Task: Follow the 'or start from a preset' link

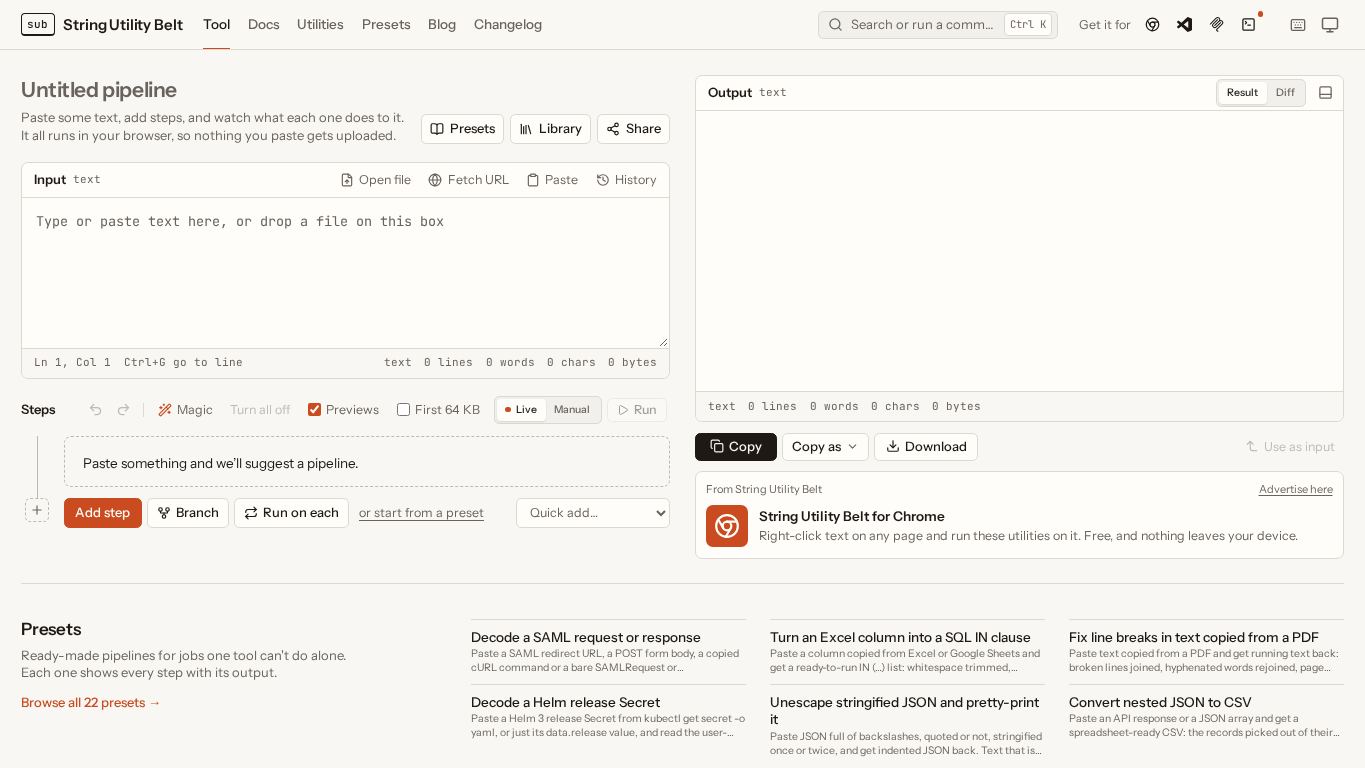Action: (421, 513)
